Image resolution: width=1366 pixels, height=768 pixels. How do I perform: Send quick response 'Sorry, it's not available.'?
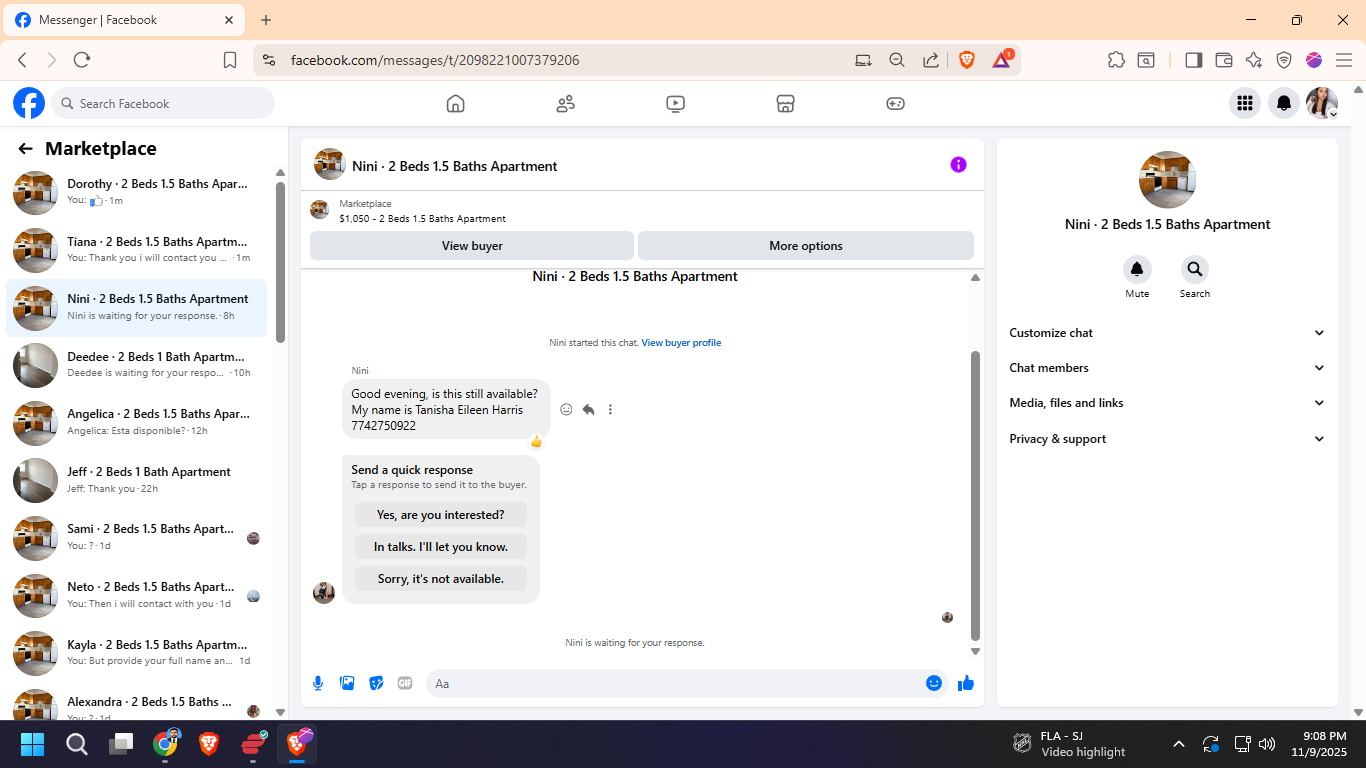[x=441, y=579]
